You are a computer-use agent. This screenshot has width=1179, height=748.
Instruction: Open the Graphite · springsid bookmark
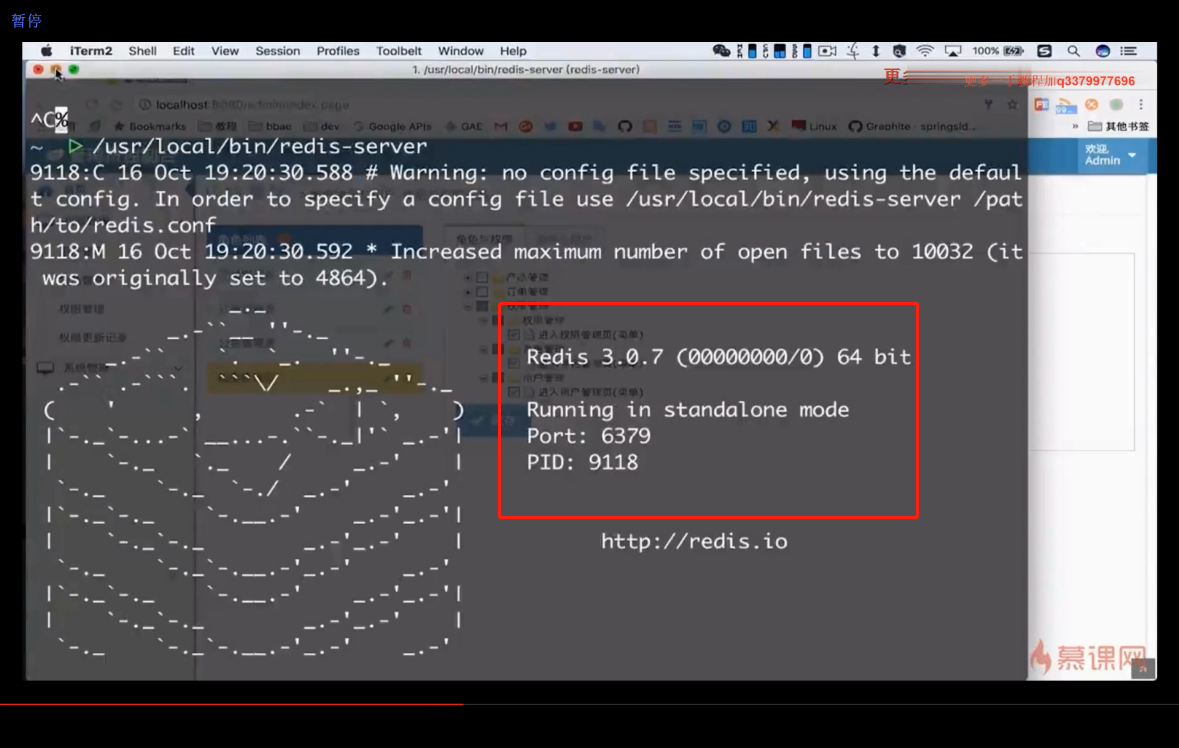coord(912,126)
